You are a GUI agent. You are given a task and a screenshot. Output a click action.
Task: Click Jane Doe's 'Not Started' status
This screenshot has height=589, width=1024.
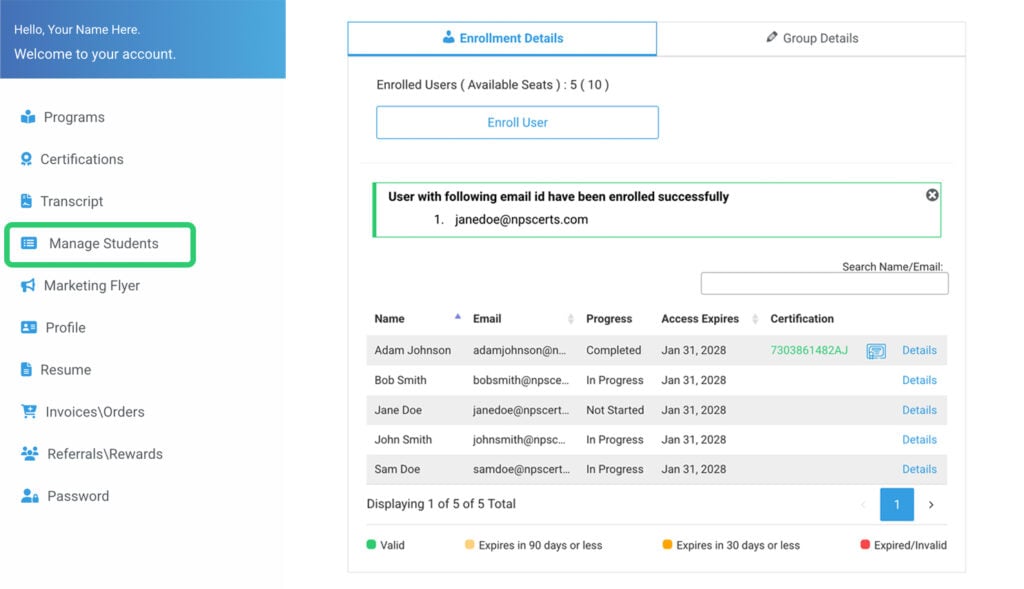click(615, 410)
